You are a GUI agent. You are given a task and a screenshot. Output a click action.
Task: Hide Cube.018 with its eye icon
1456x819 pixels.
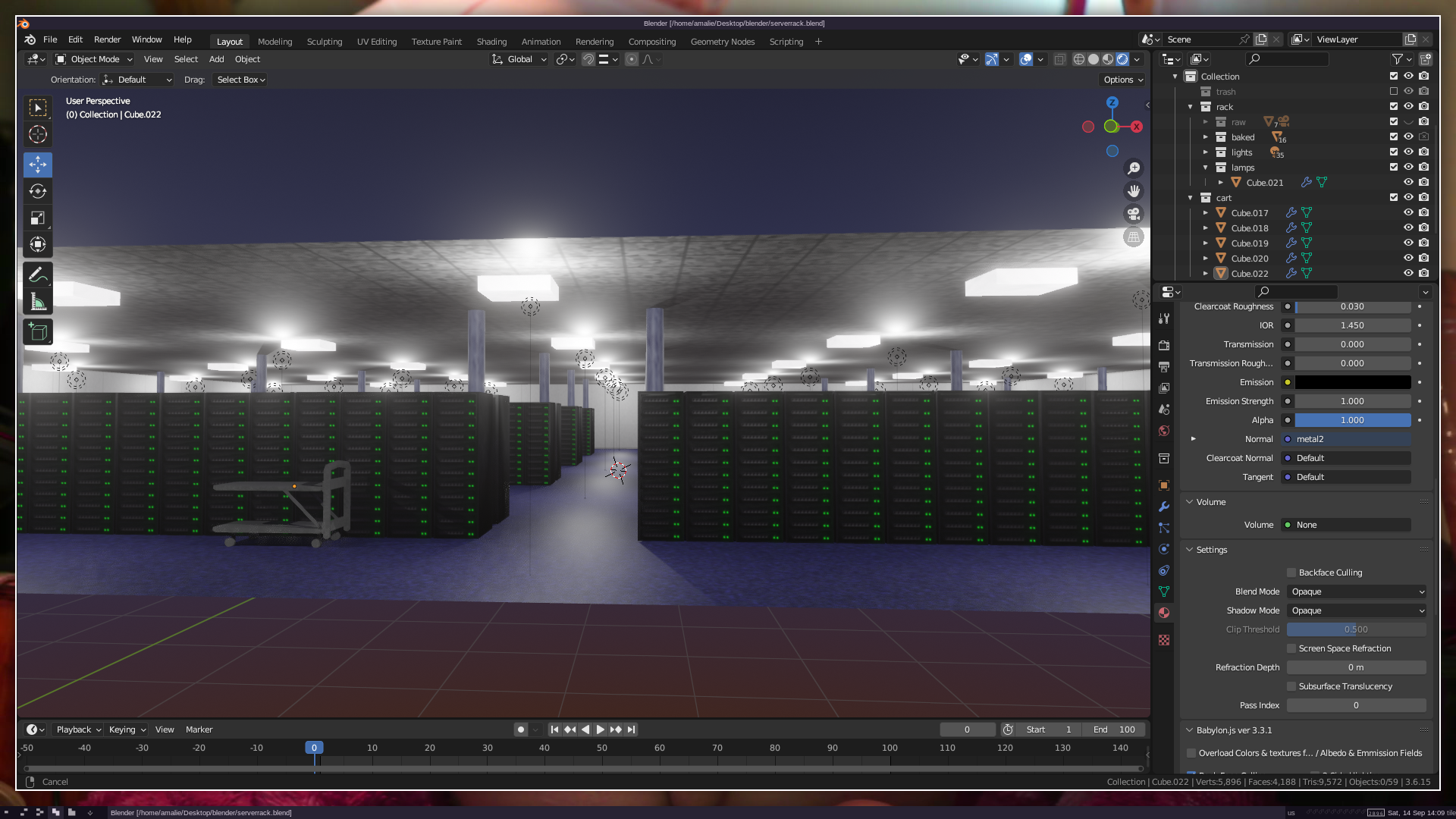coord(1408,227)
